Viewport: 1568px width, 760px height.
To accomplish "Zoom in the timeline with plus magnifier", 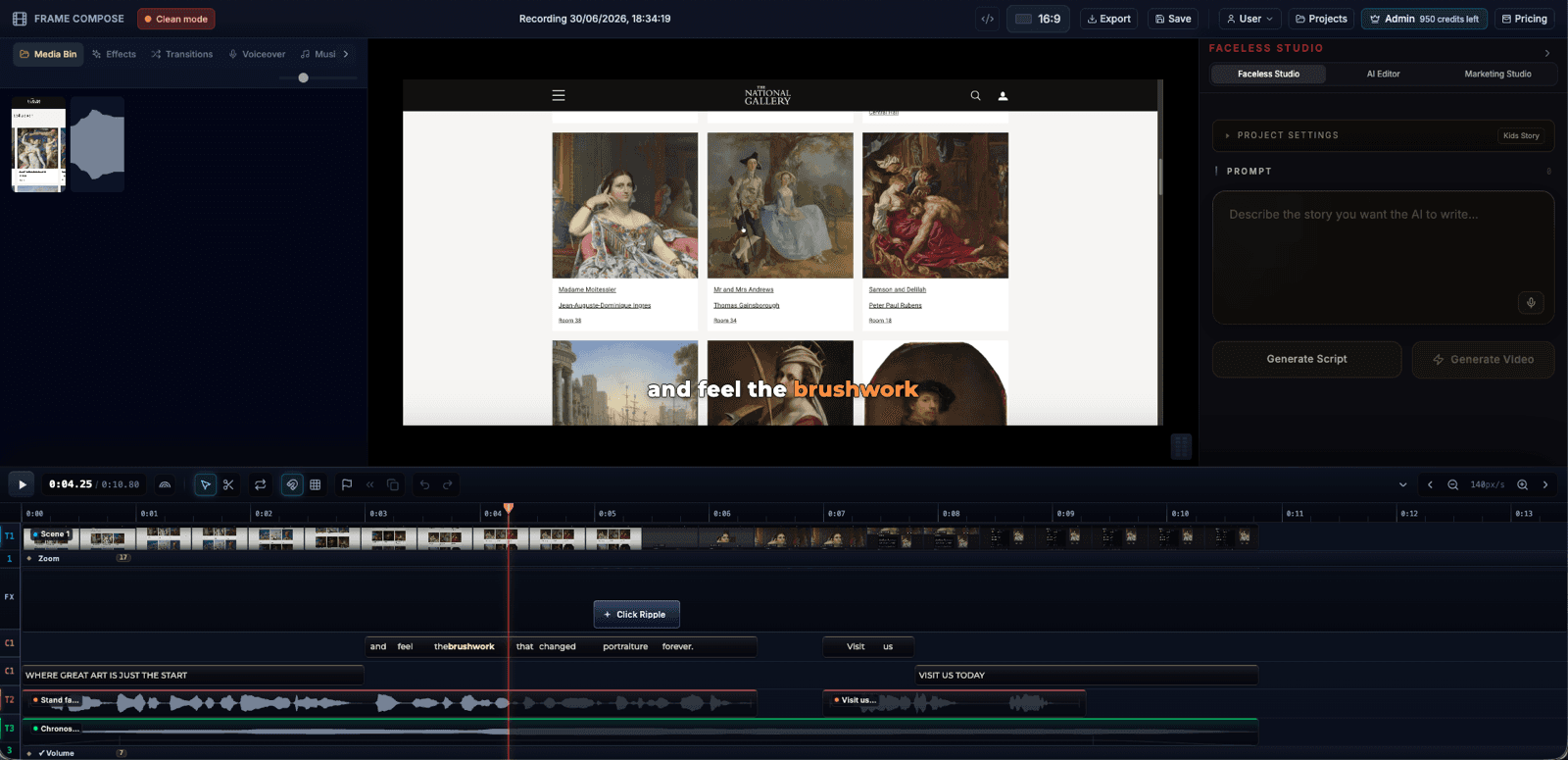I will click(x=1523, y=484).
